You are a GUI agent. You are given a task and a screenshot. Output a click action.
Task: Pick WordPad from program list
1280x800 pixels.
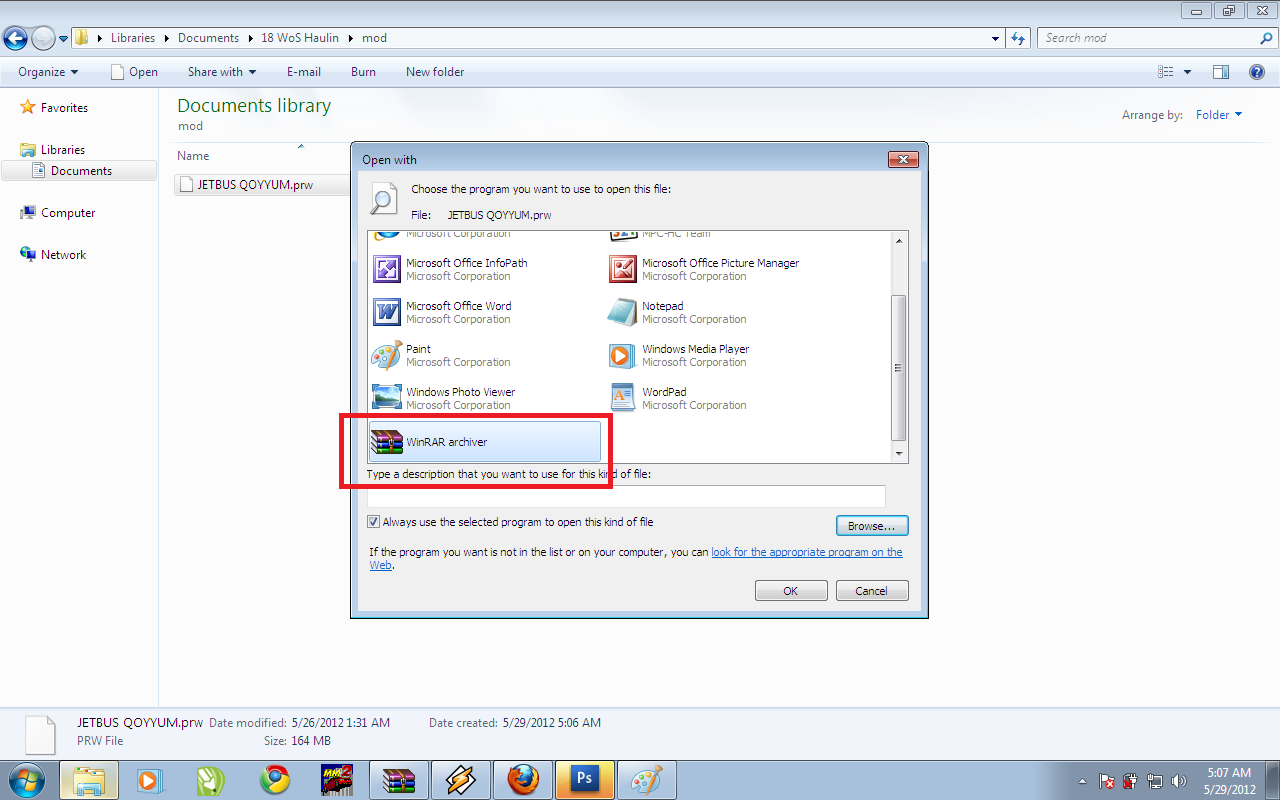[722, 398]
